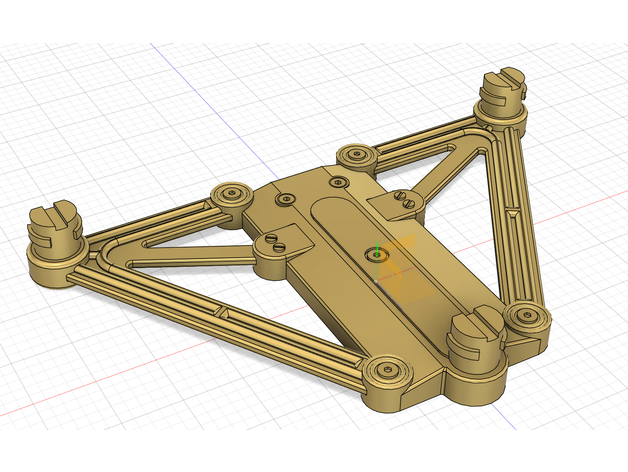Screen dimensions: 628x472
Task: Select the arrow marking on the right strut
Action: pyautogui.click(x=513, y=212)
